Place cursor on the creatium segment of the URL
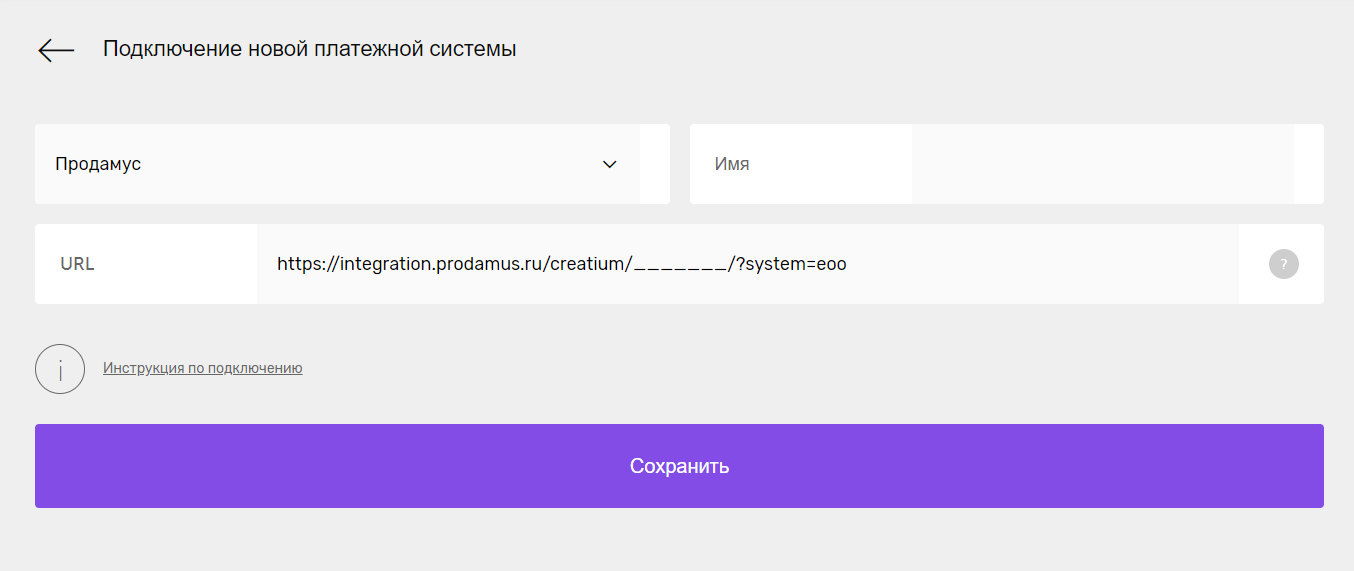 point(590,264)
